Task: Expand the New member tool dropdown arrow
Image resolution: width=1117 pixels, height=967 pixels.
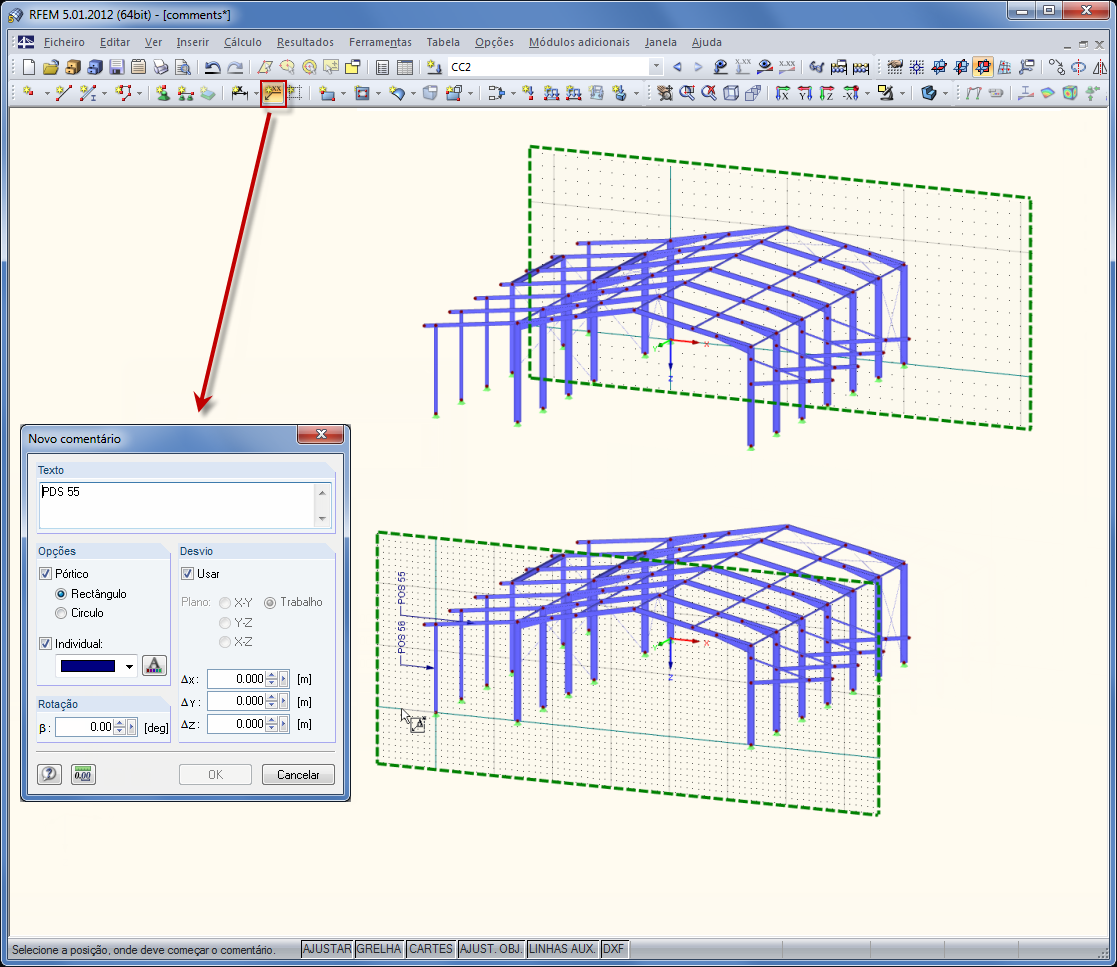Action: point(104,93)
